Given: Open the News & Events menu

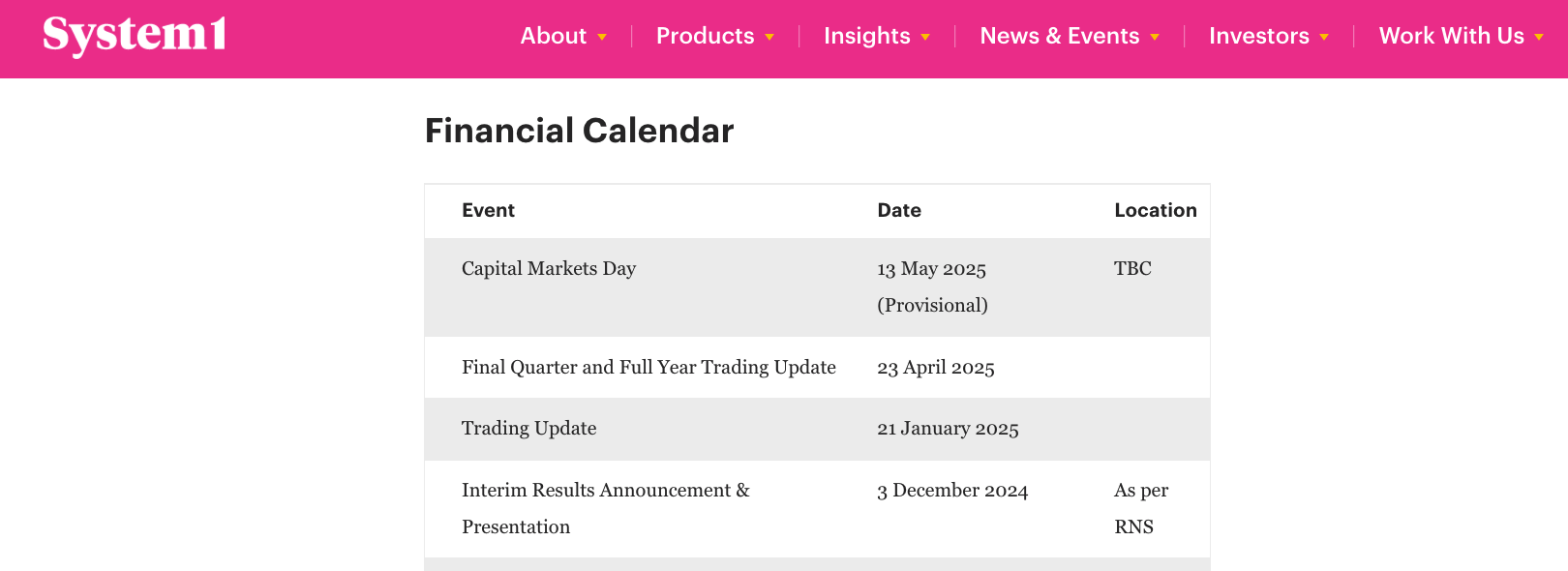Looking at the screenshot, I should coord(1060,36).
